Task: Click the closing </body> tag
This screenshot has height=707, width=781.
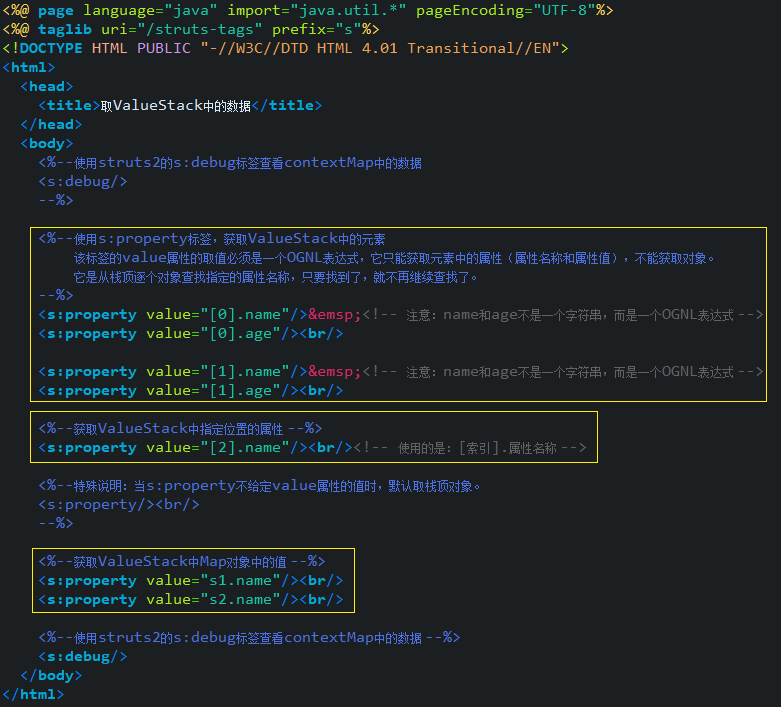Action: [x=51, y=676]
